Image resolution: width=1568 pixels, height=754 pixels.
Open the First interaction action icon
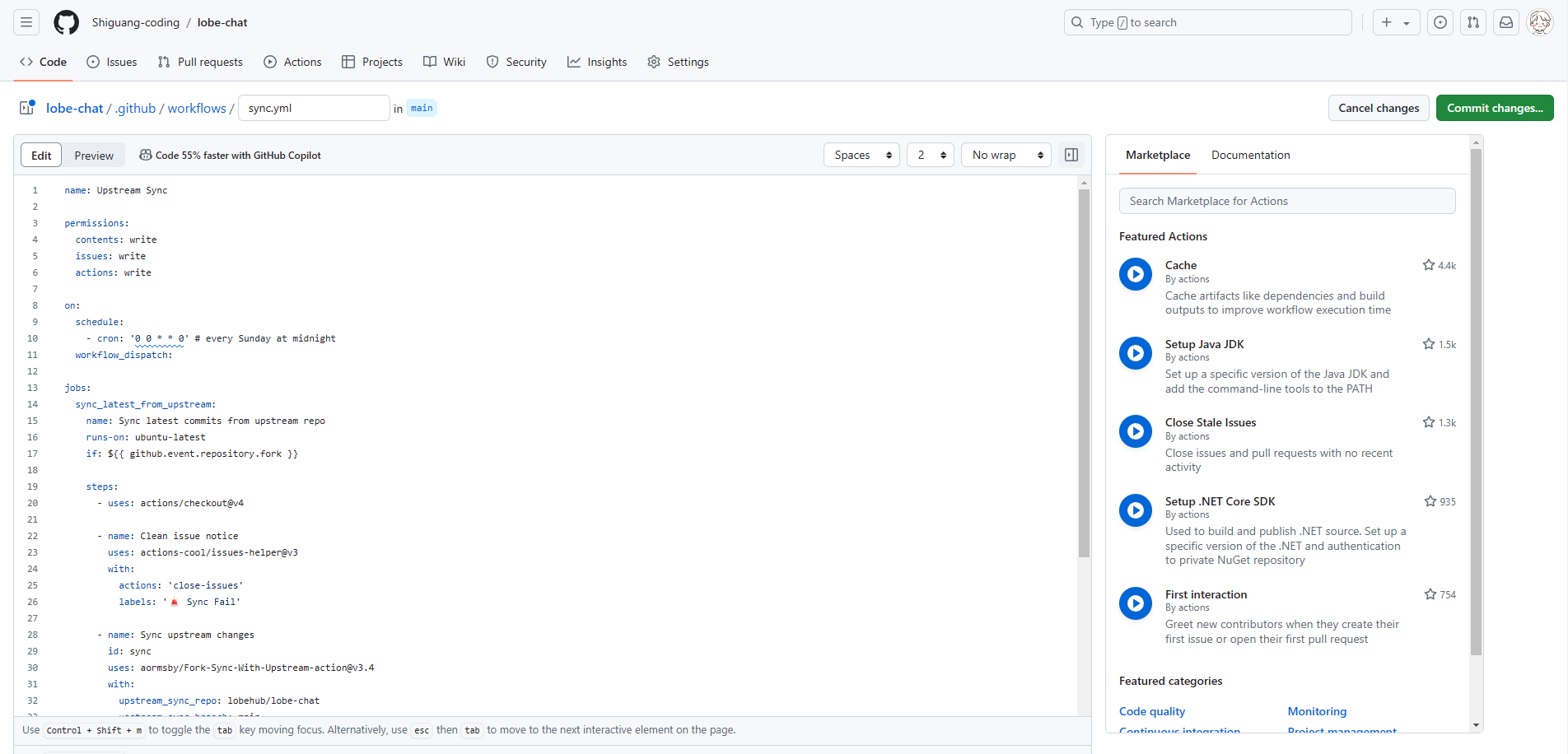1136,603
